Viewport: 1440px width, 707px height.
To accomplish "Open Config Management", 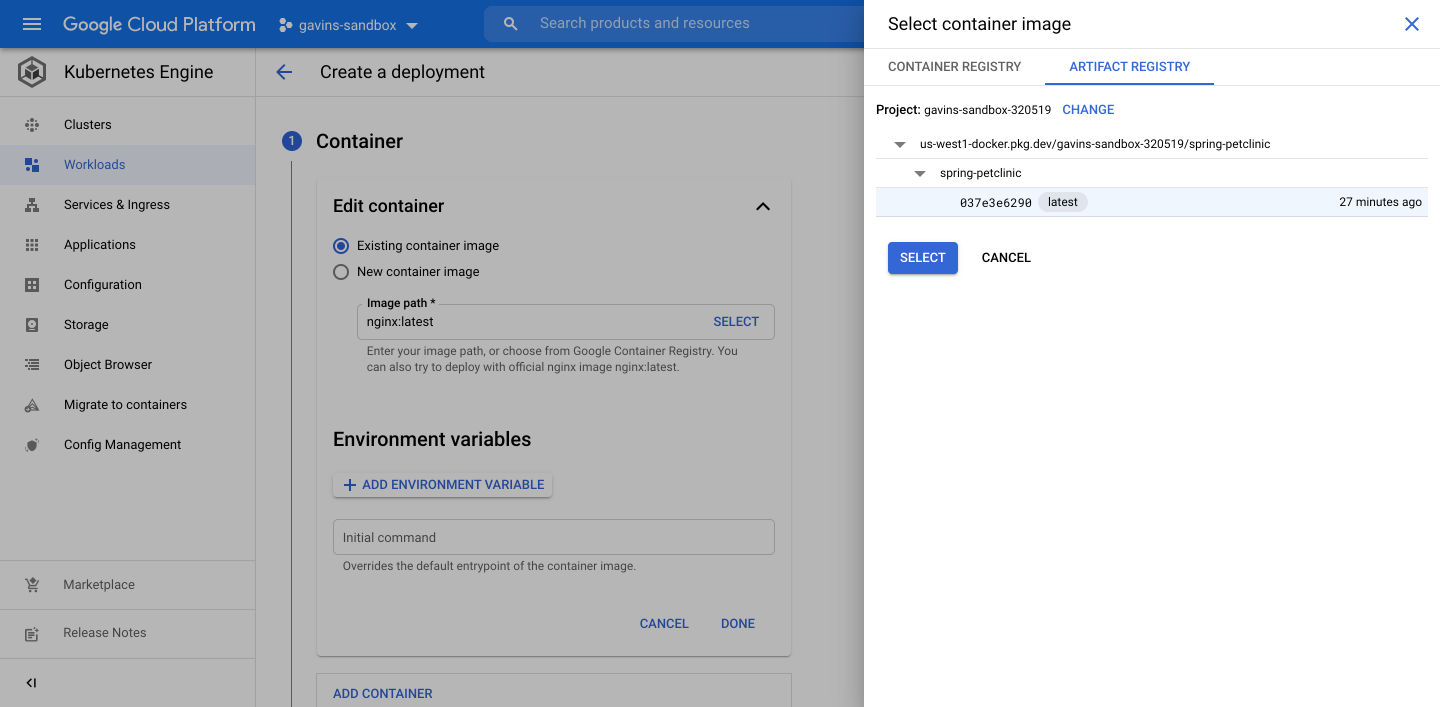I will click(x=122, y=444).
